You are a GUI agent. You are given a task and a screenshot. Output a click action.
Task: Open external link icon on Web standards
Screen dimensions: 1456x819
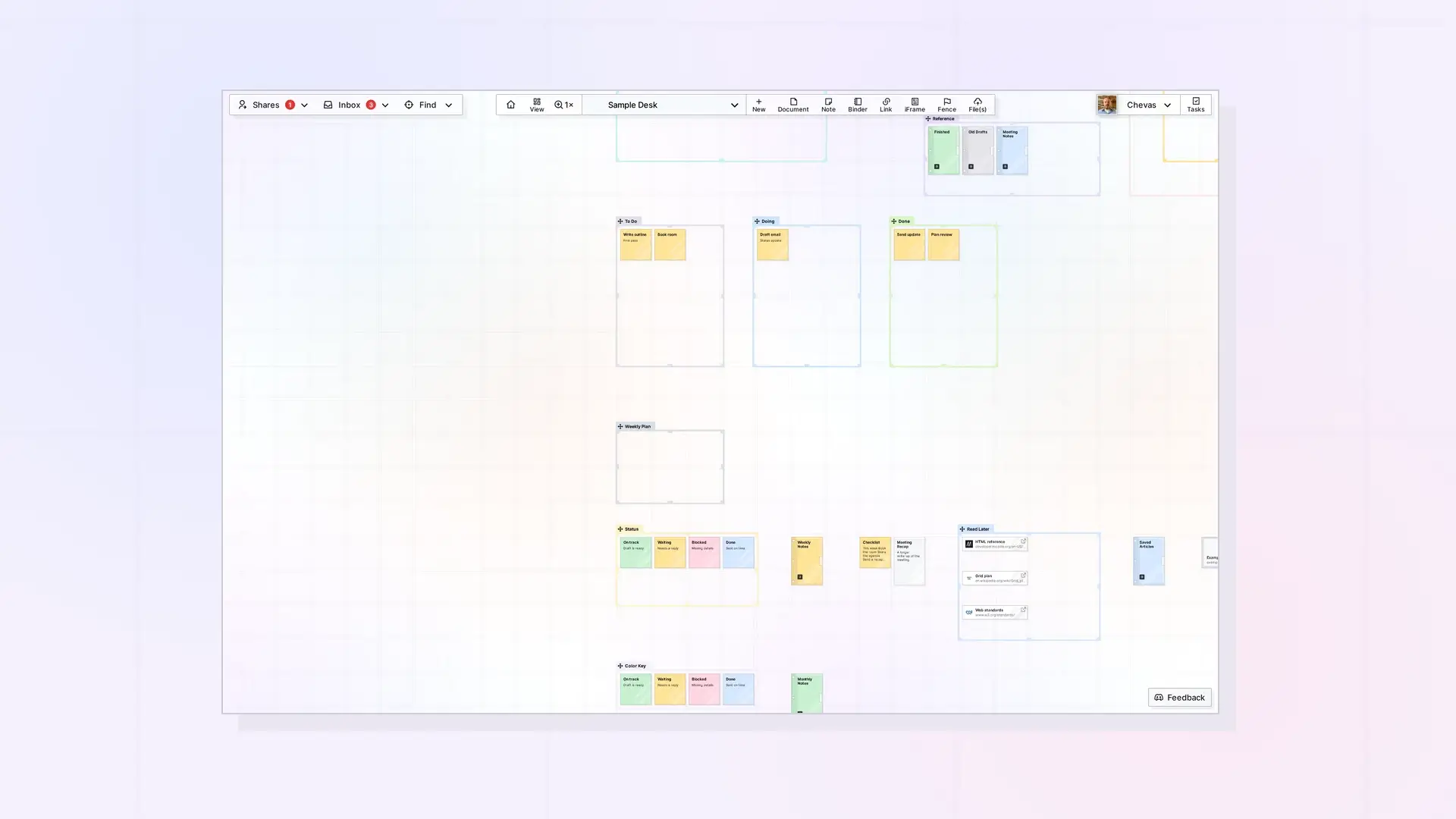coord(1023,610)
